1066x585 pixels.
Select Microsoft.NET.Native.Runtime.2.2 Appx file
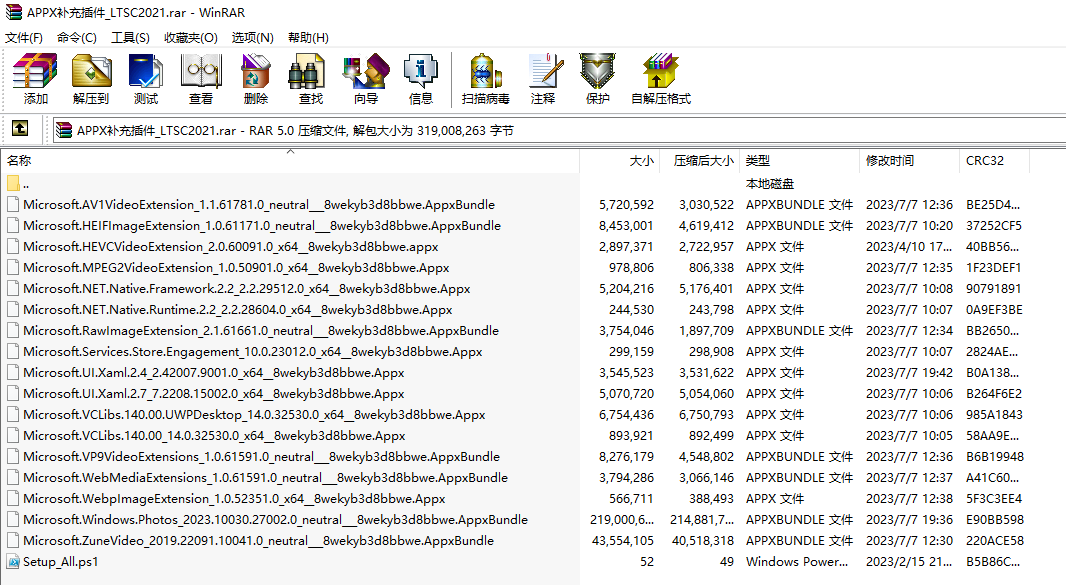click(237, 310)
